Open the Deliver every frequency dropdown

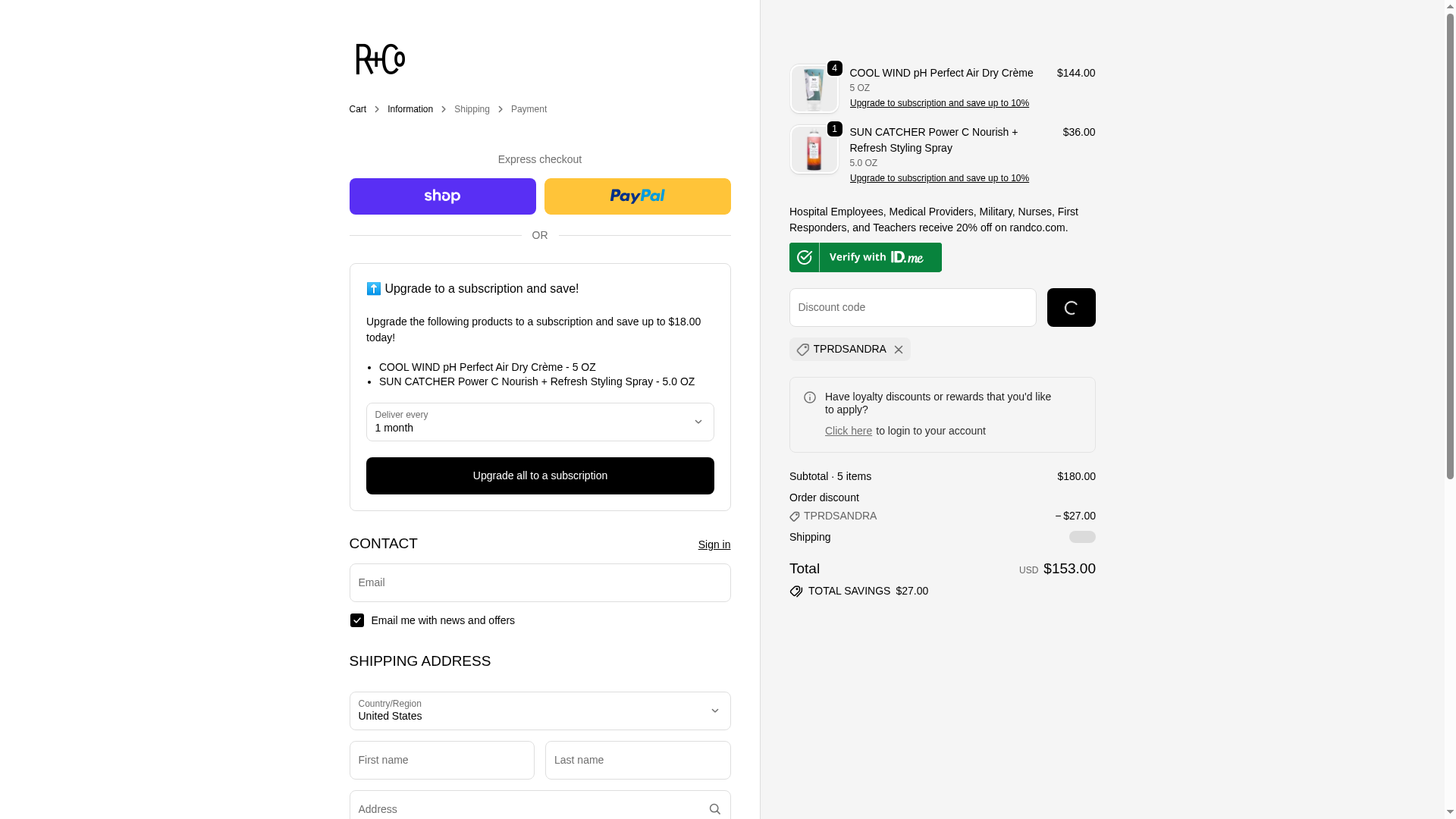coord(539,422)
